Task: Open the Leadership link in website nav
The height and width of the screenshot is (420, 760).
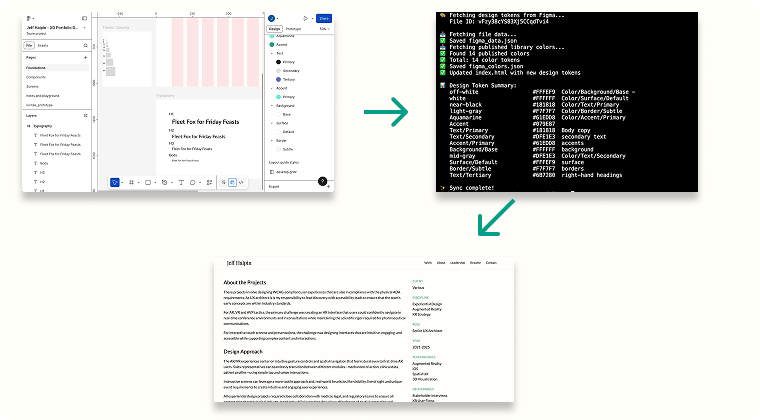Action: click(457, 263)
